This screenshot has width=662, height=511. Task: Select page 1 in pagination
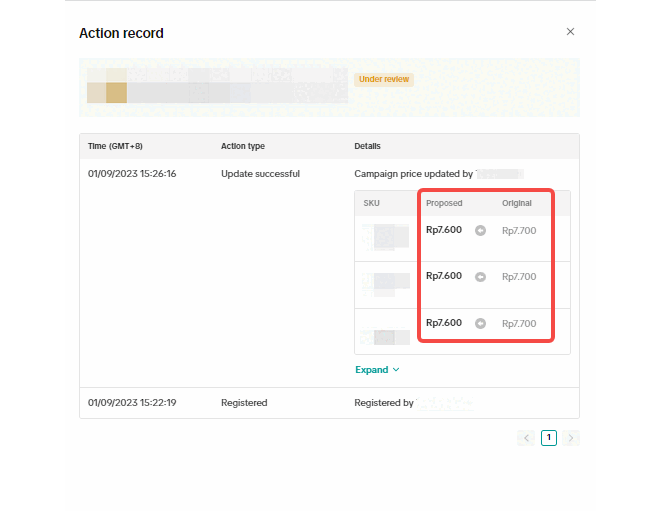549,438
